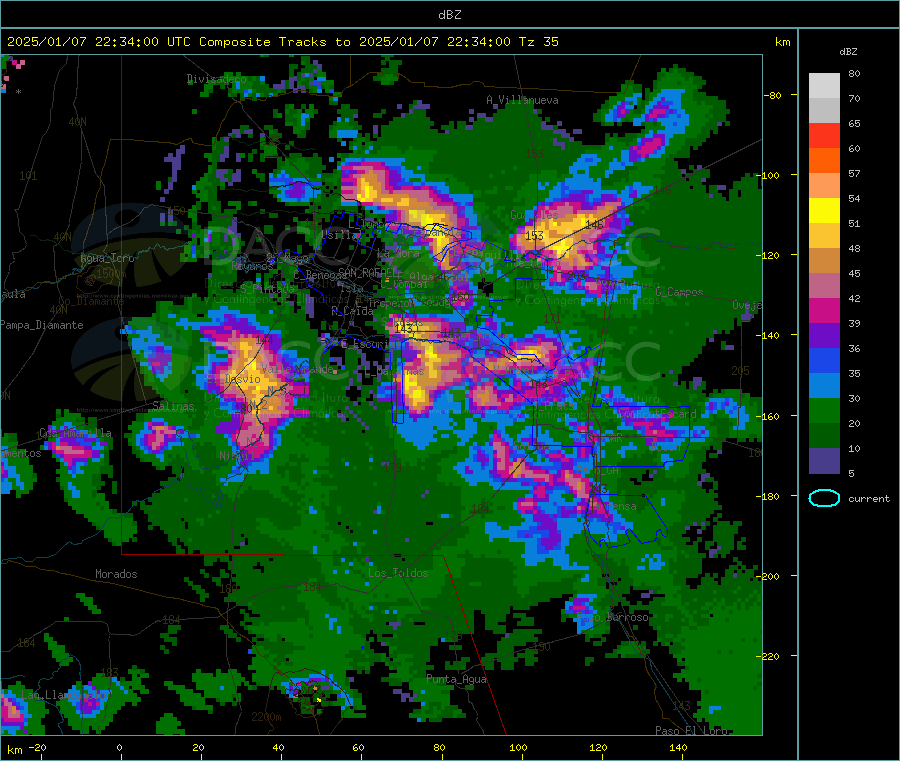Select the 'Paso_Barroso' place label
900x761 pixels.
tap(612, 618)
